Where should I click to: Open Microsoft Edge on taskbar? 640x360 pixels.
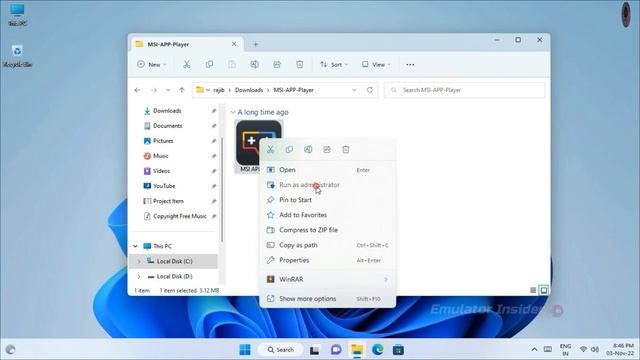(378, 350)
